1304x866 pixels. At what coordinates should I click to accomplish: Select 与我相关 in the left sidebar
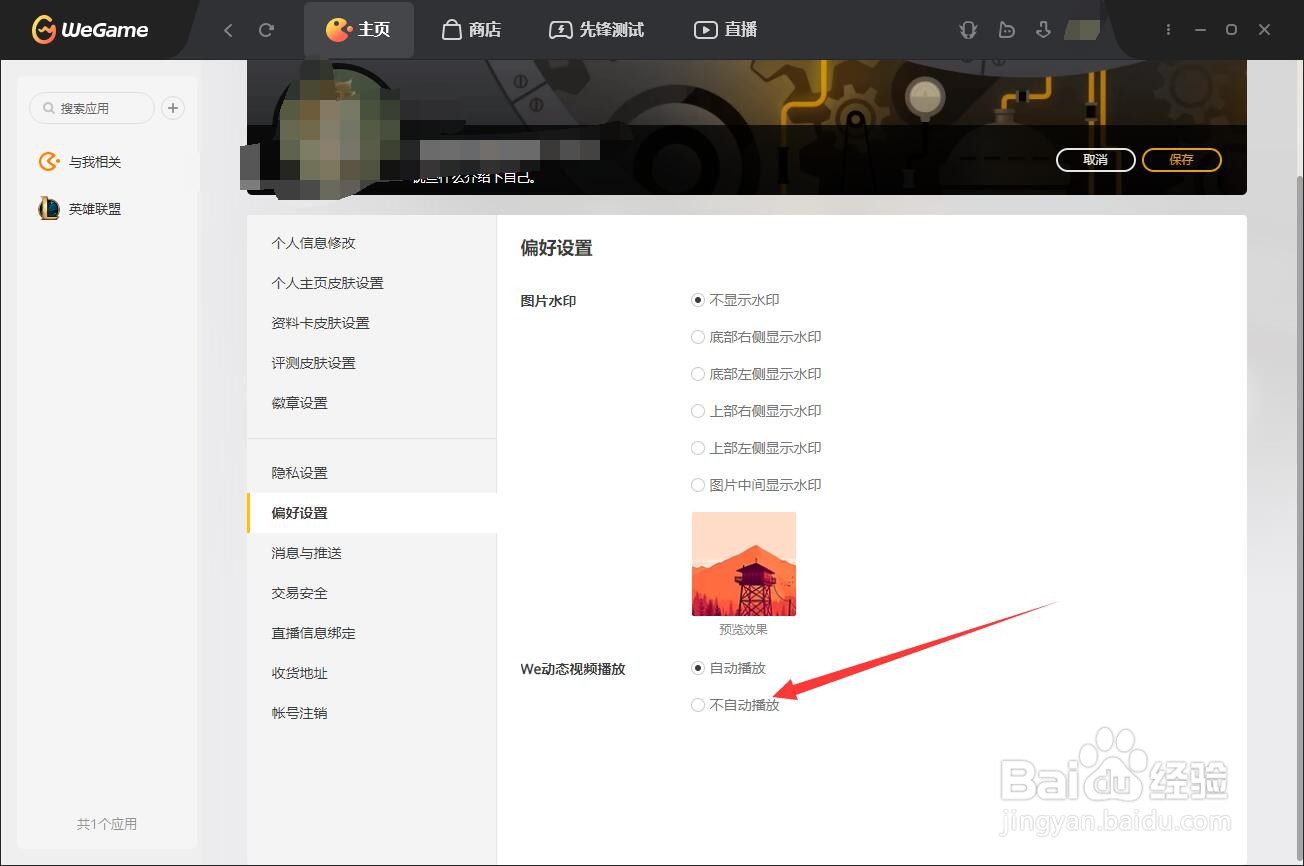(x=97, y=161)
